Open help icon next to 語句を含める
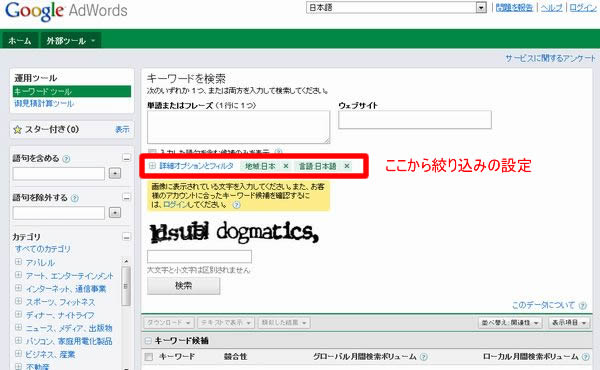The height and width of the screenshot is (370, 600). 66,159
